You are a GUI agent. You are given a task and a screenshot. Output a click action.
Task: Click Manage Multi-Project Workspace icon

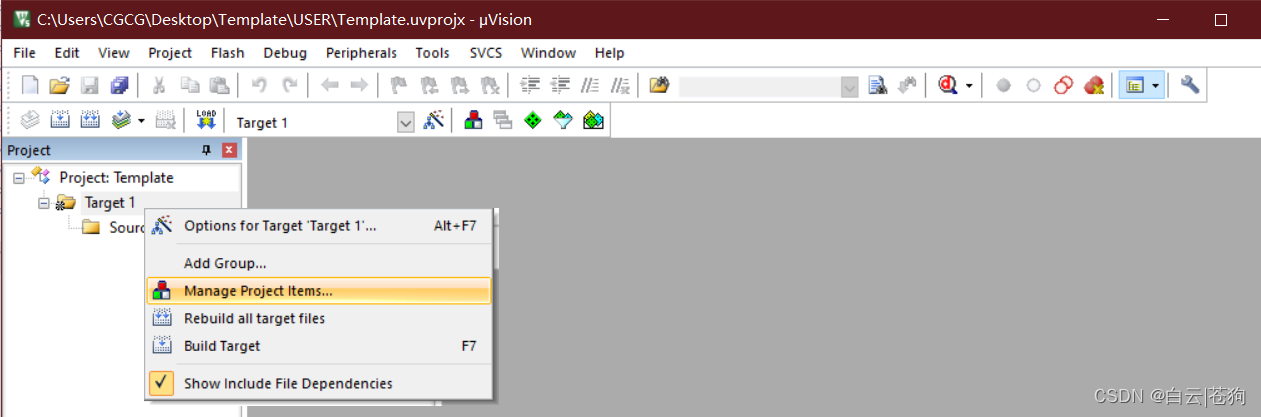(503, 121)
